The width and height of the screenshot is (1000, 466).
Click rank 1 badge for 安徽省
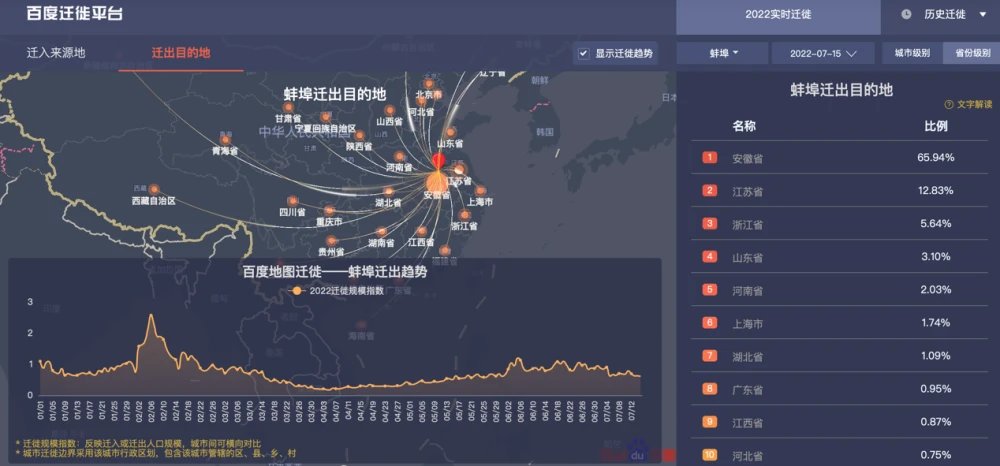point(710,157)
